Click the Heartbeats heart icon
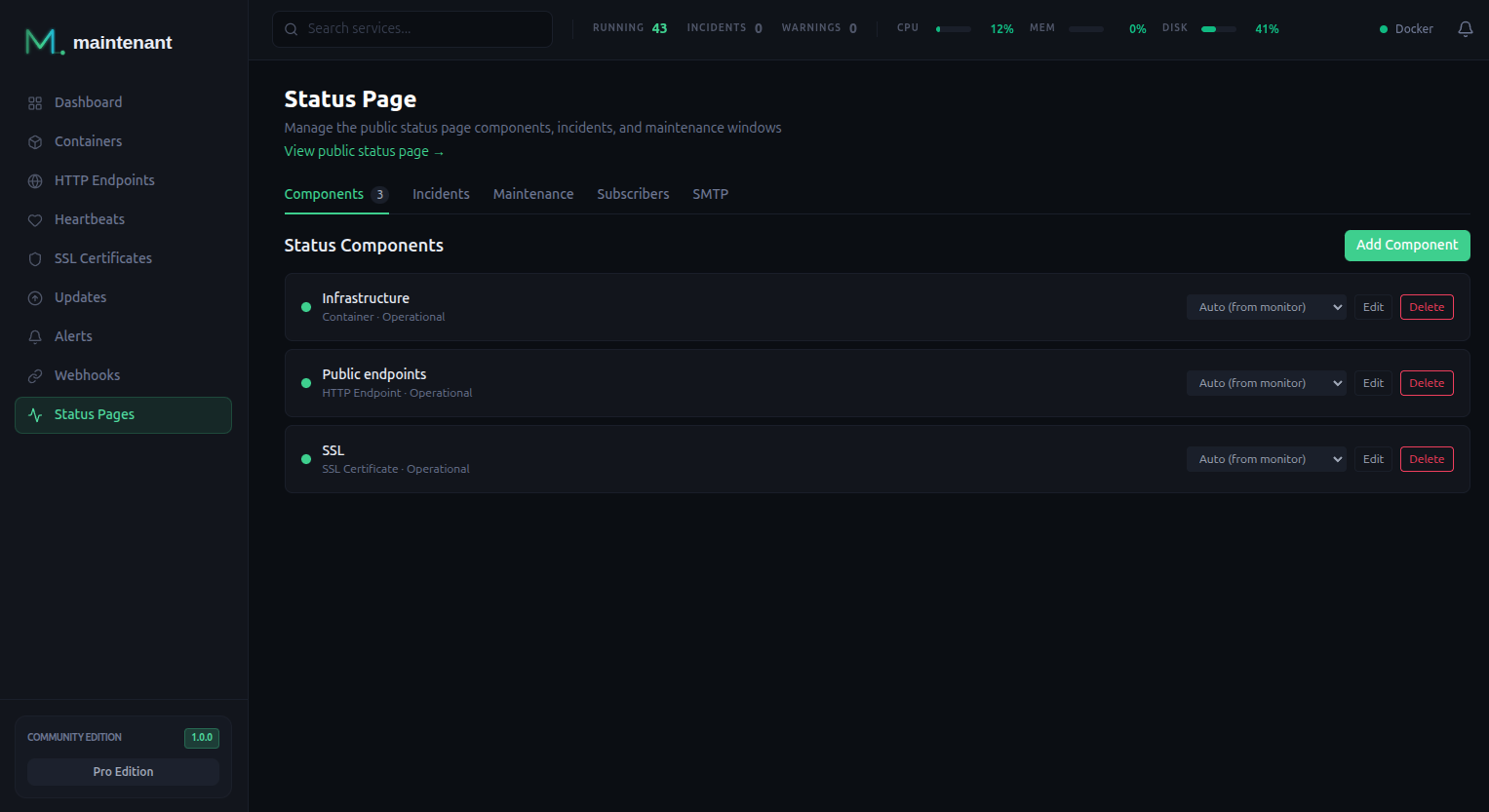Viewport: 1489px width, 812px height. tap(35, 219)
